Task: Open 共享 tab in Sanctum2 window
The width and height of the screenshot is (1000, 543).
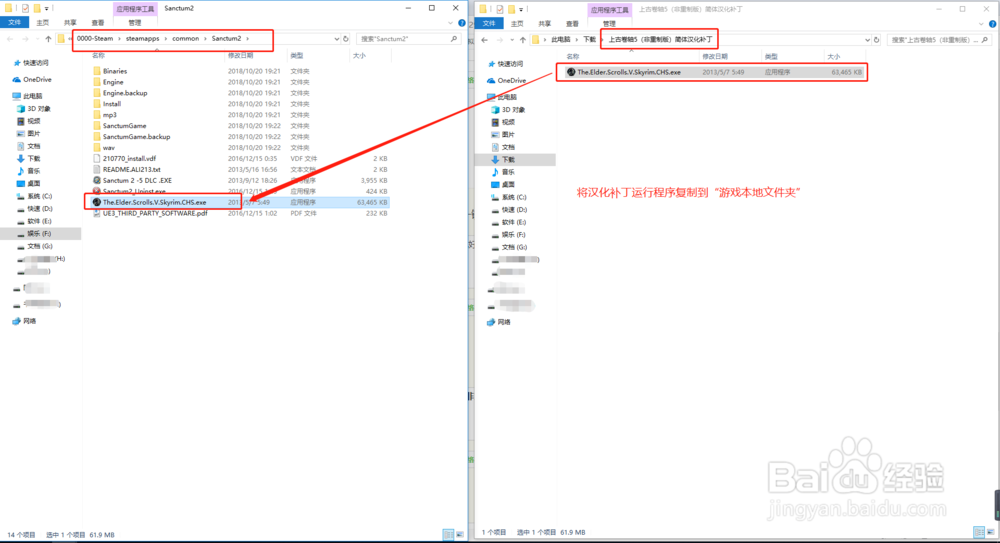Action: coord(70,23)
